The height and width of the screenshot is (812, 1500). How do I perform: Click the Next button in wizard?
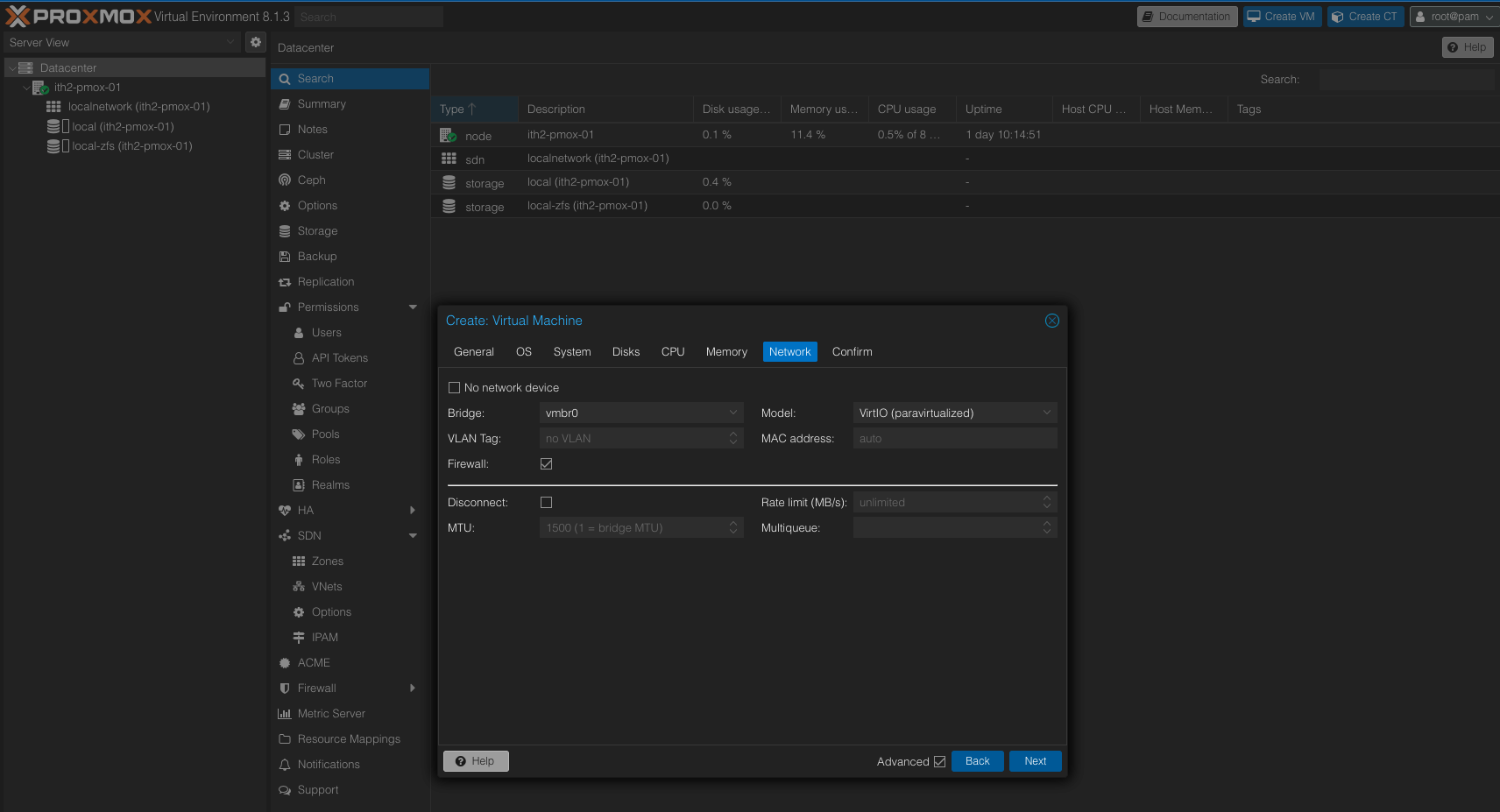point(1035,761)
